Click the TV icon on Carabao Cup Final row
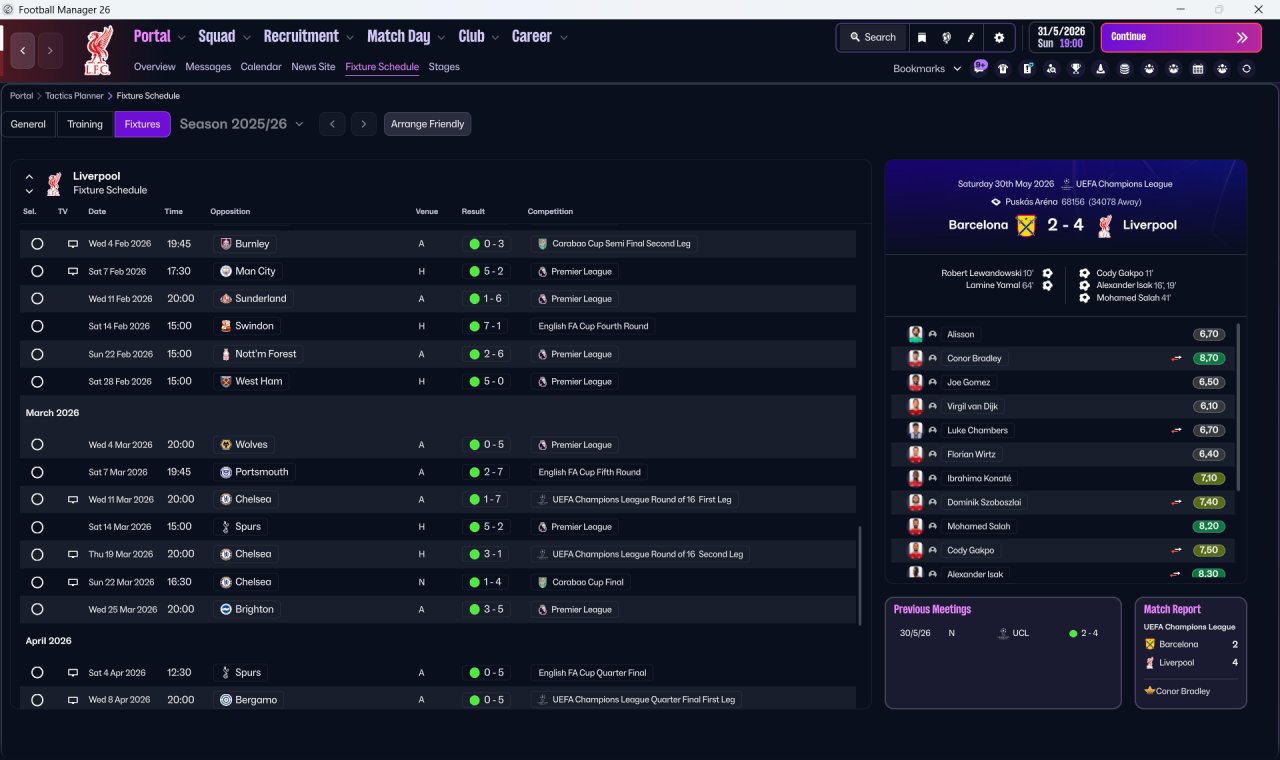 click(73, 582)
